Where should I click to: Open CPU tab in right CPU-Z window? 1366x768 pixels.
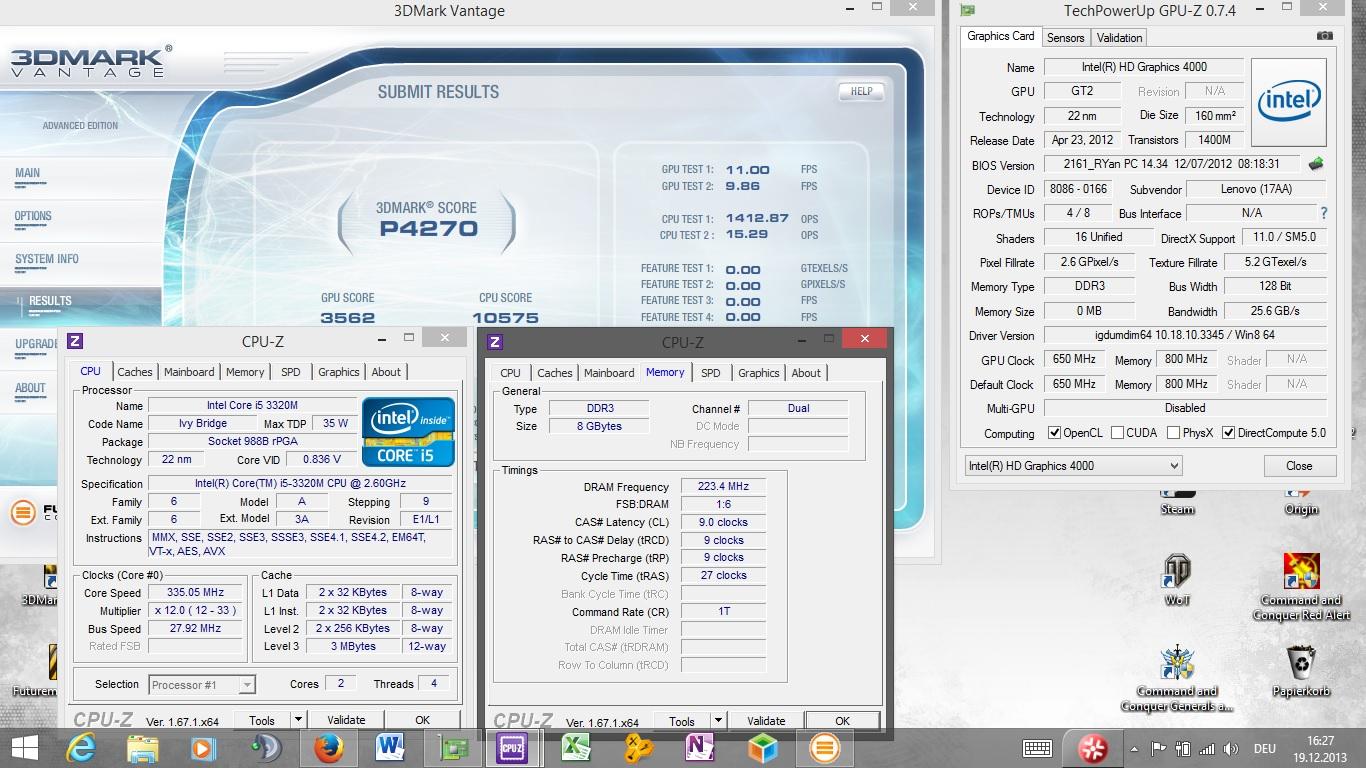point(510,373)
